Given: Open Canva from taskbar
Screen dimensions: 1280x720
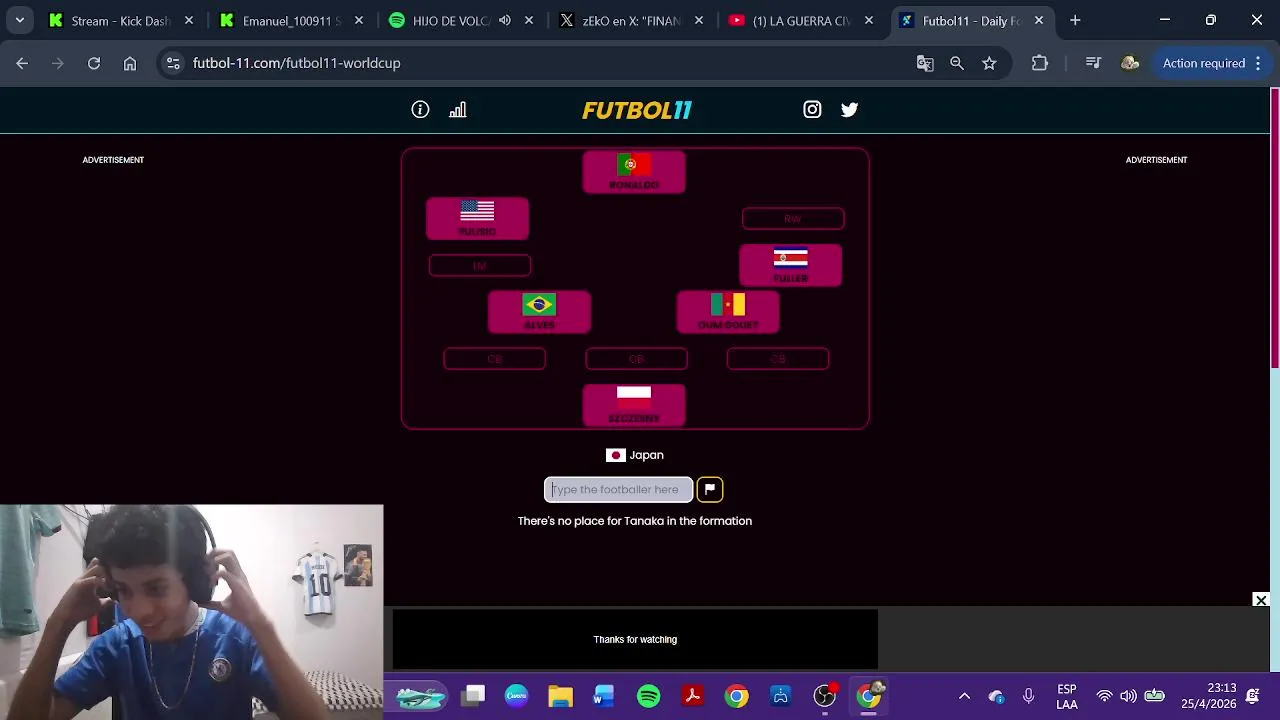Looking at the screenshot, I should click(516, 696).
